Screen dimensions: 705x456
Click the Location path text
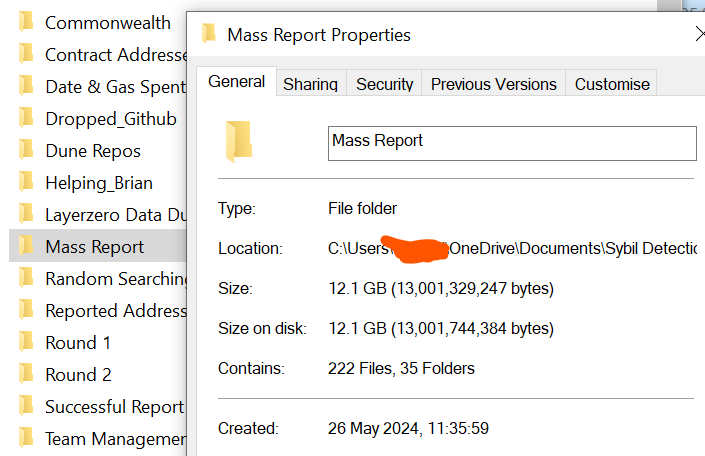(x=513, y=248)
